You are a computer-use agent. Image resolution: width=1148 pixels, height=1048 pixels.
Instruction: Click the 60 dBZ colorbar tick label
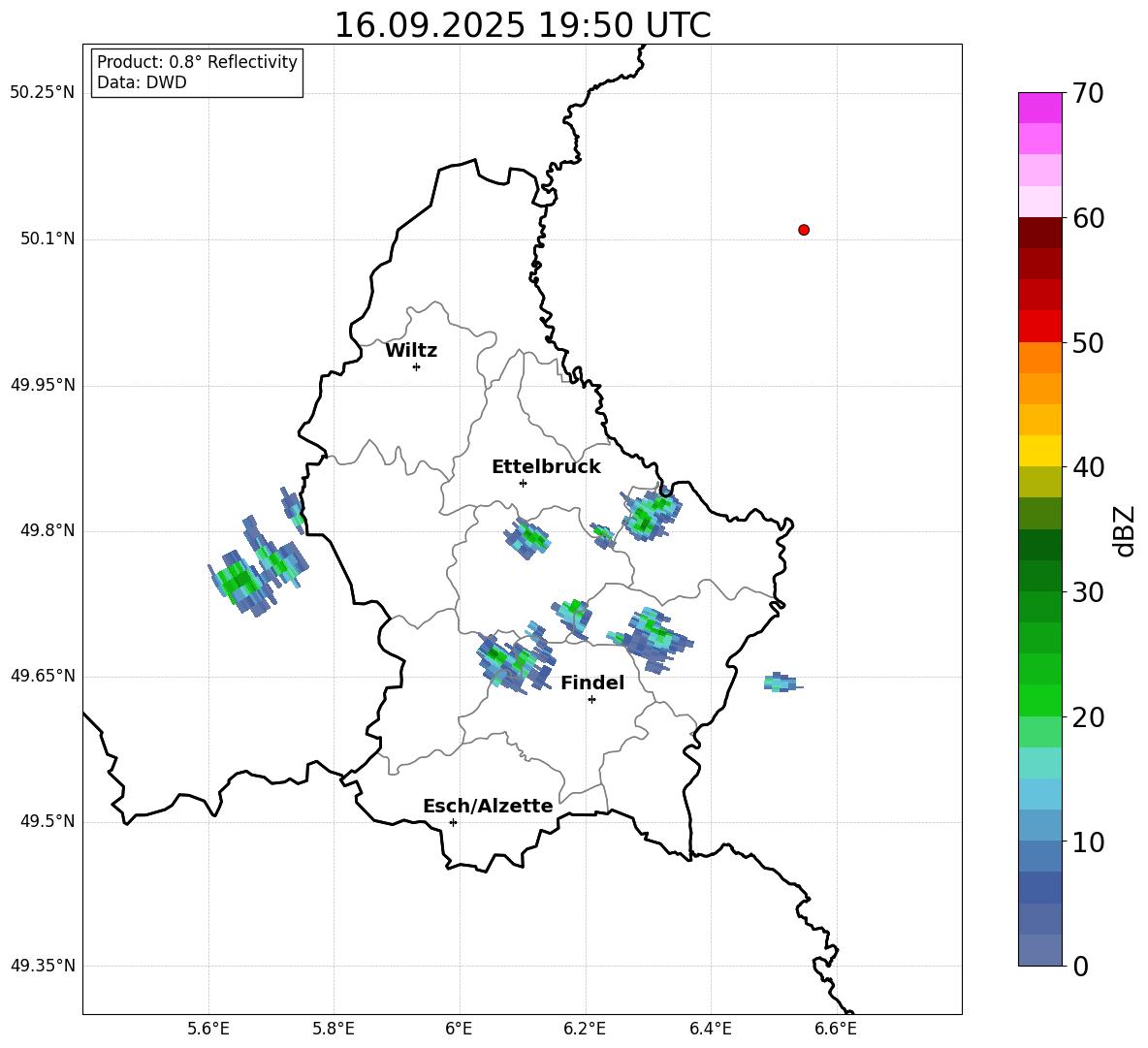click(1088, 218)
